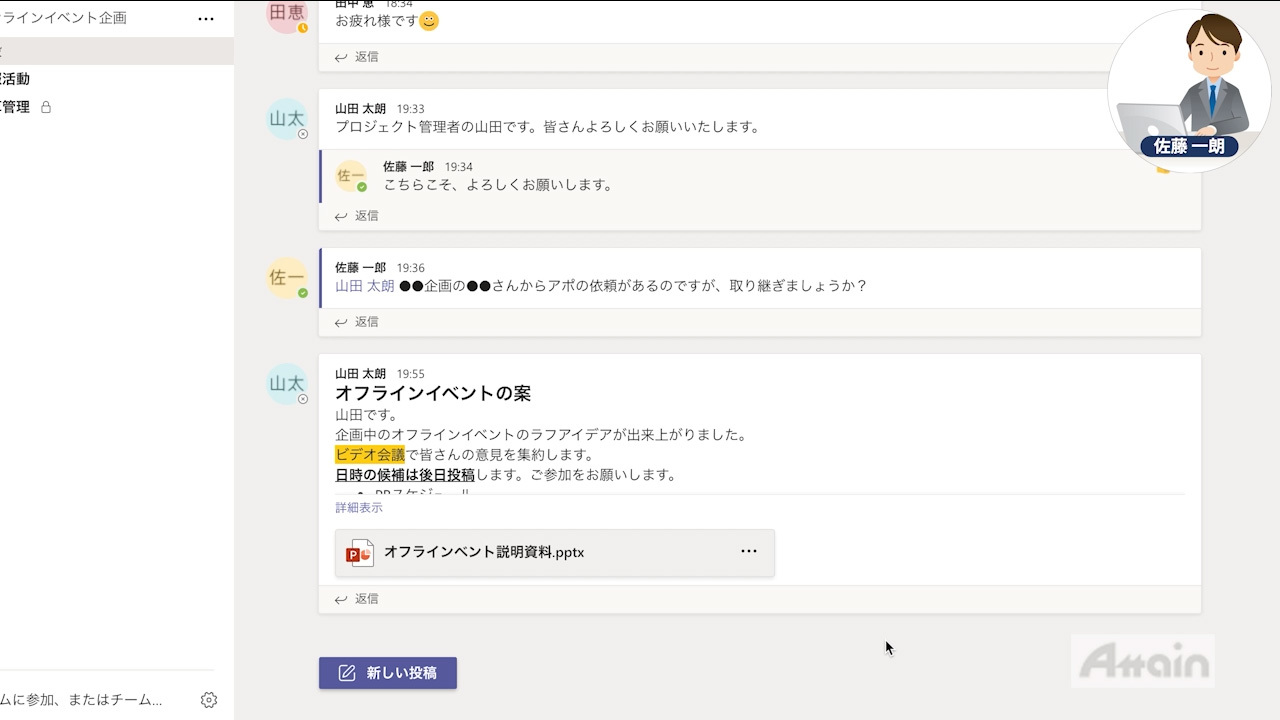
Task: Click the manage teams gear icon
Action: [x=209, y=700]
